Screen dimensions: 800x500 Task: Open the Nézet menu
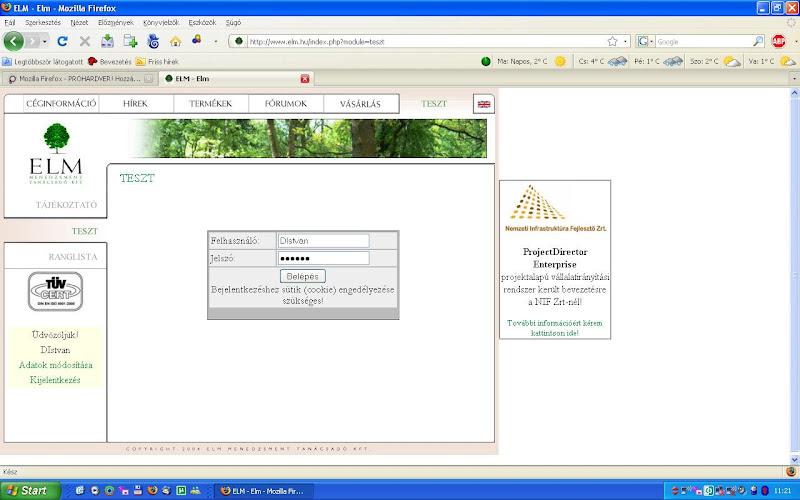[x=79, y=22]
